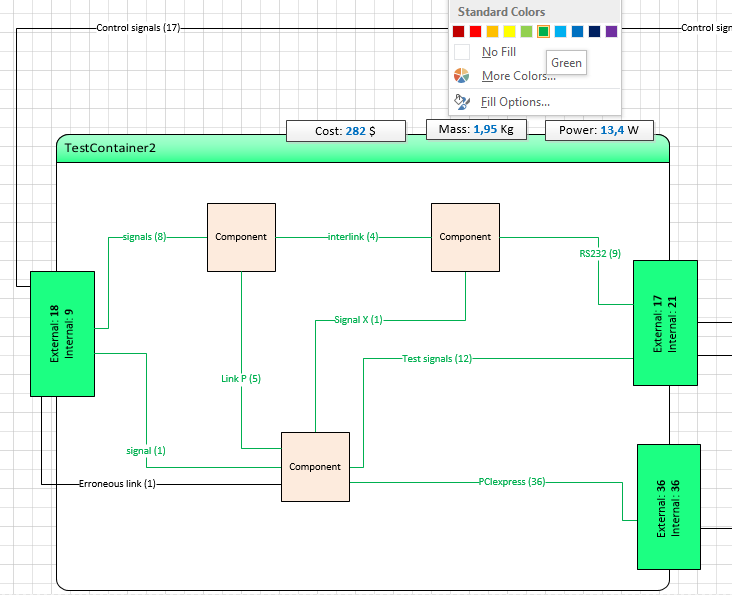
Task: Select the Cost: 282 $ label box
Action: click(x=346, y=131)
